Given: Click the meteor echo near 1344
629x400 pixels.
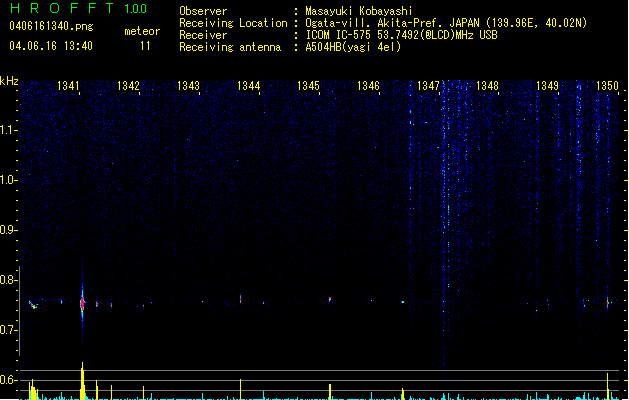Looking at the screenshot, I should 240,299.
